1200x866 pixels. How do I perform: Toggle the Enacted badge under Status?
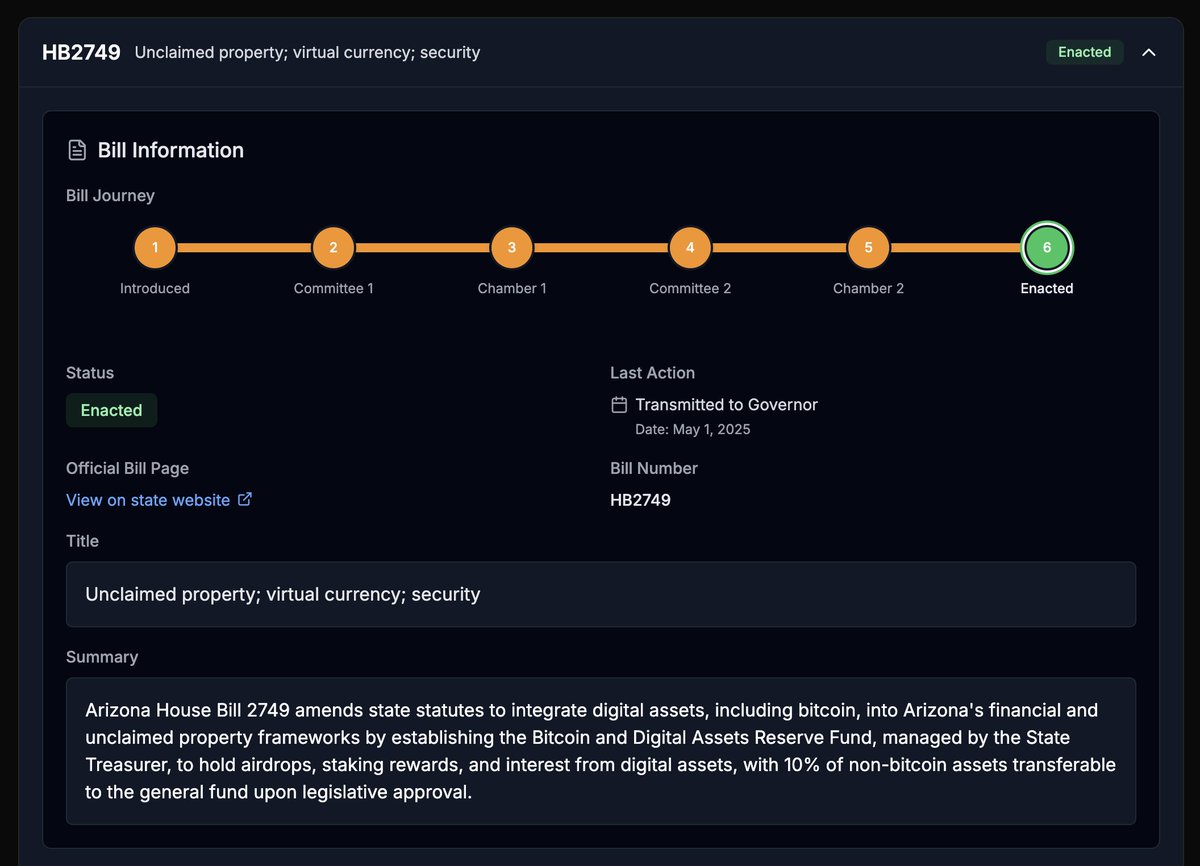click(111, 410)
